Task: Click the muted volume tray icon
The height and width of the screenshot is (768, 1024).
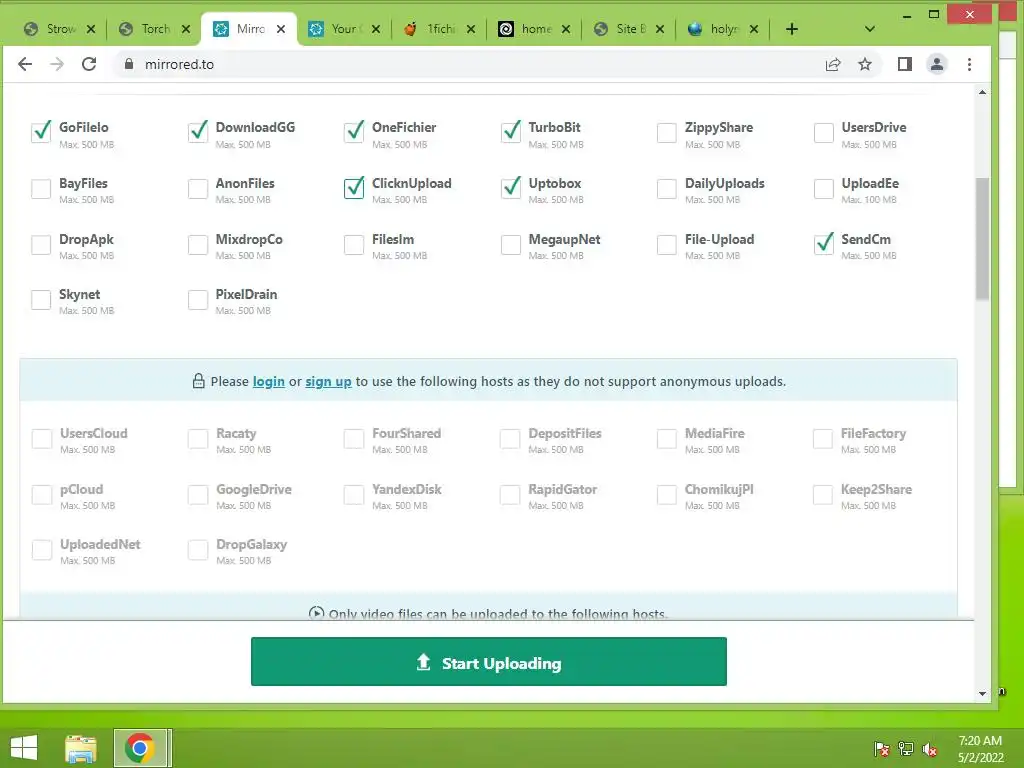Action: tap(929, 749)
